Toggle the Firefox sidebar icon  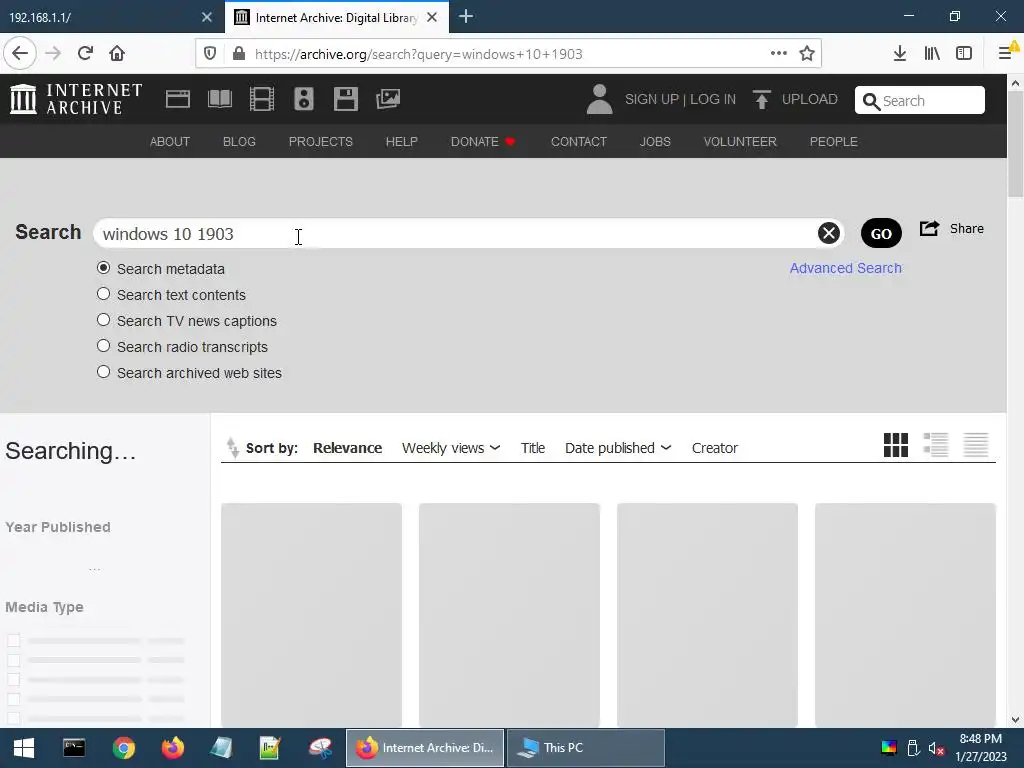[964, 54]
